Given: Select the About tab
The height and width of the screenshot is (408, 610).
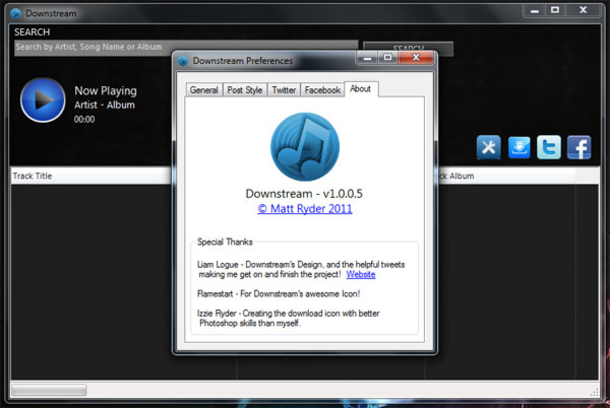Looking at the screenshot, I should tap(361, 89).
